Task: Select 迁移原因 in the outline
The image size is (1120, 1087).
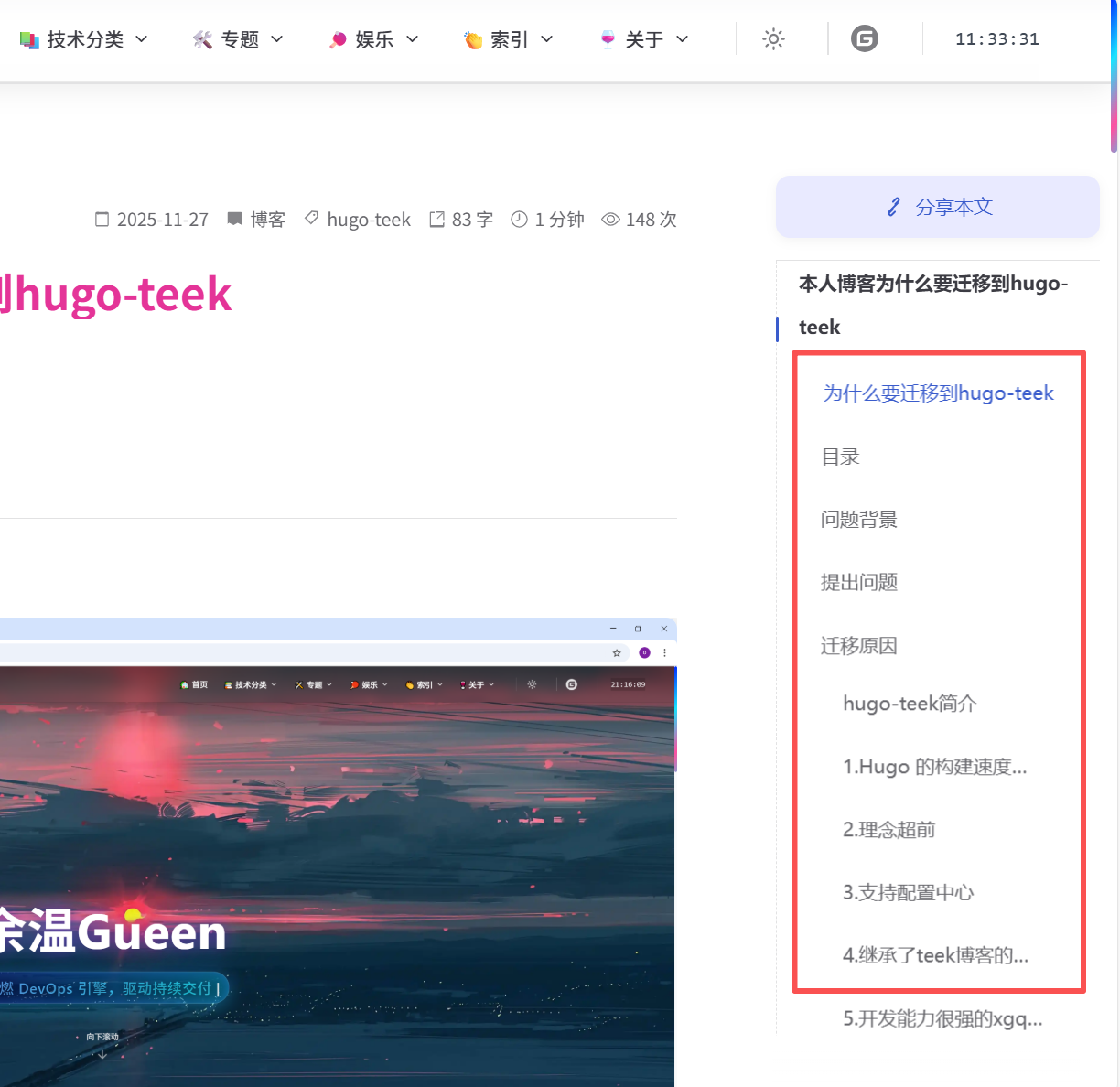Action: [858, 646]
